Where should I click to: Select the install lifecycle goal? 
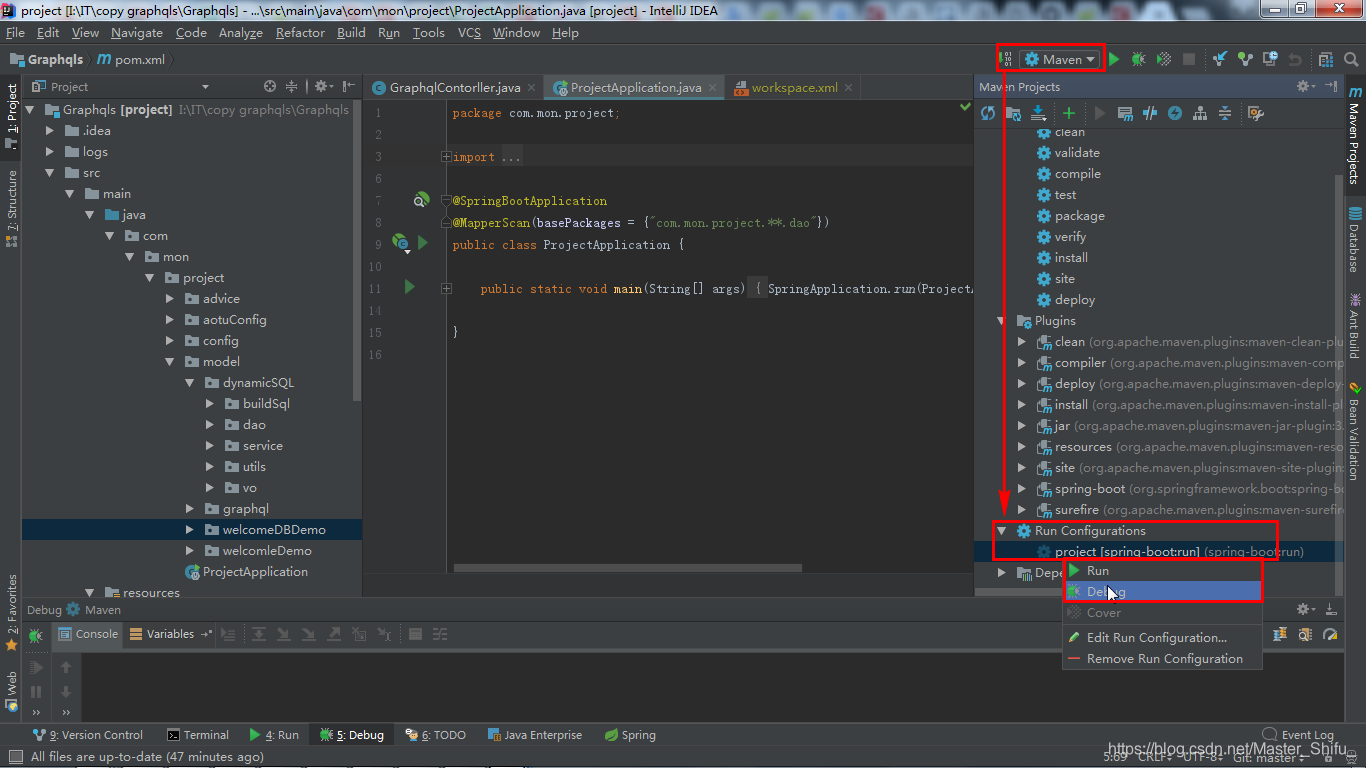1071,257
